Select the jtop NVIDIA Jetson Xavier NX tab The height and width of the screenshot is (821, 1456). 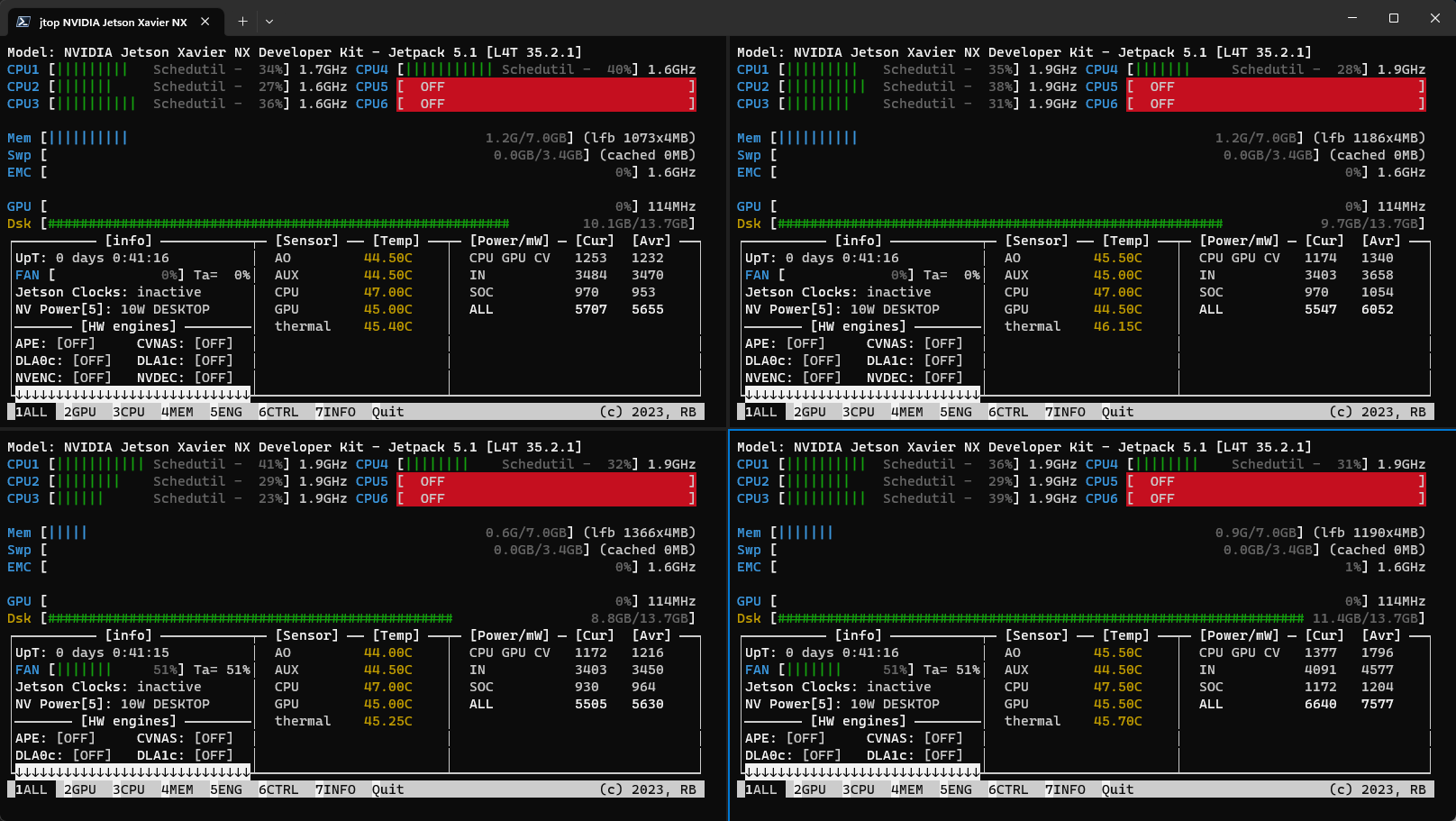click(x=114, y=22)
